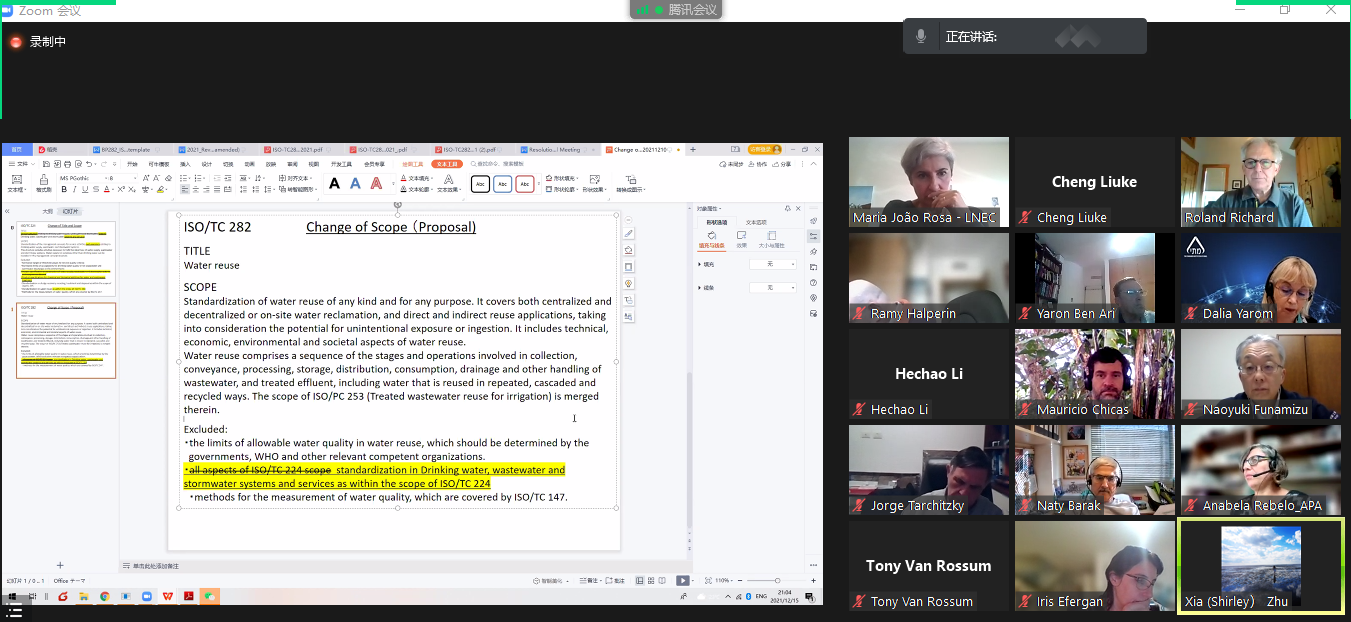Click the 分享 share button
This screenshot has height=622, width=1351.
pyautogui.click(x=782, y=164)
